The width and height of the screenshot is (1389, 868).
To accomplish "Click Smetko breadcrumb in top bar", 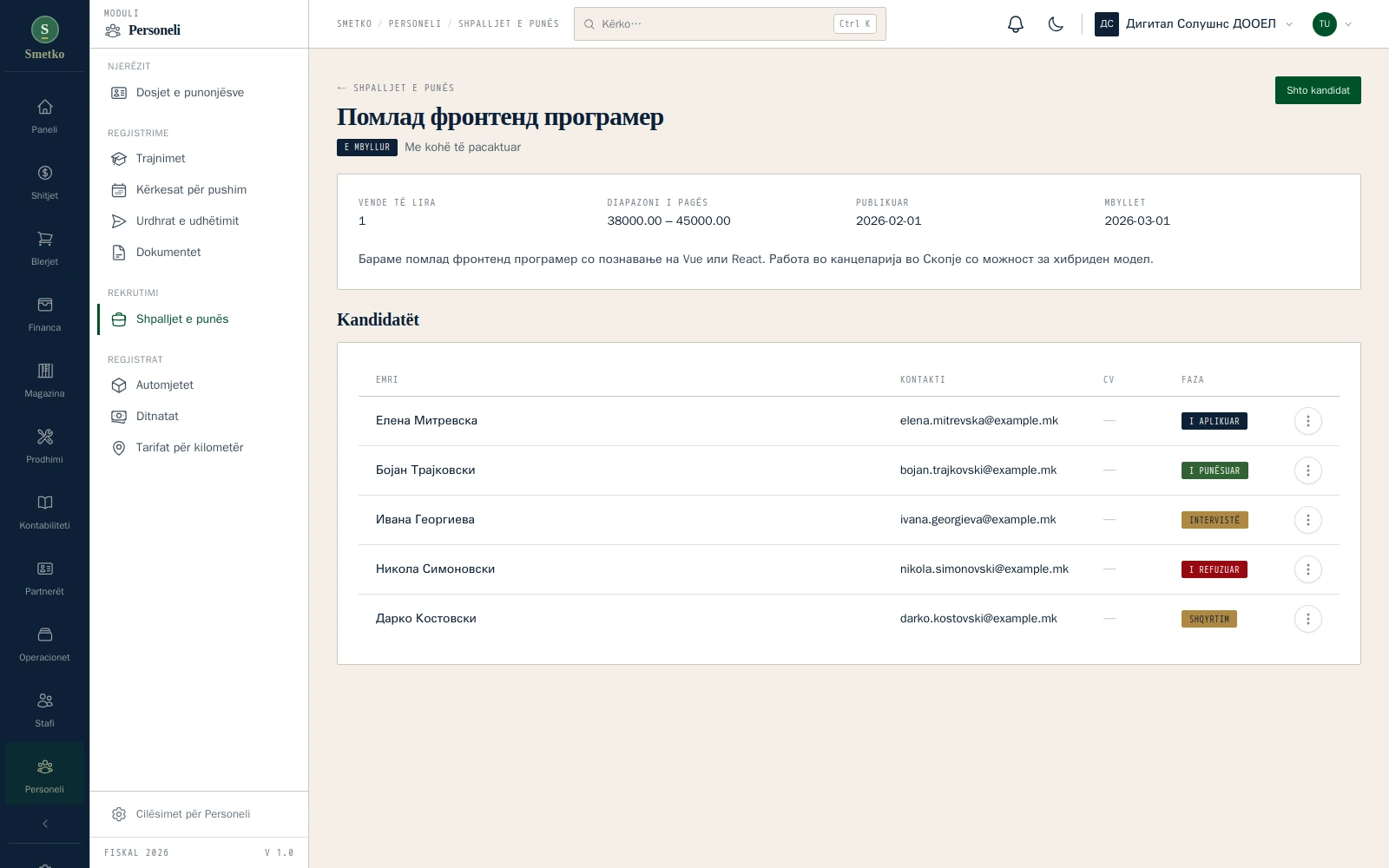I will click(x=354, y=24).
